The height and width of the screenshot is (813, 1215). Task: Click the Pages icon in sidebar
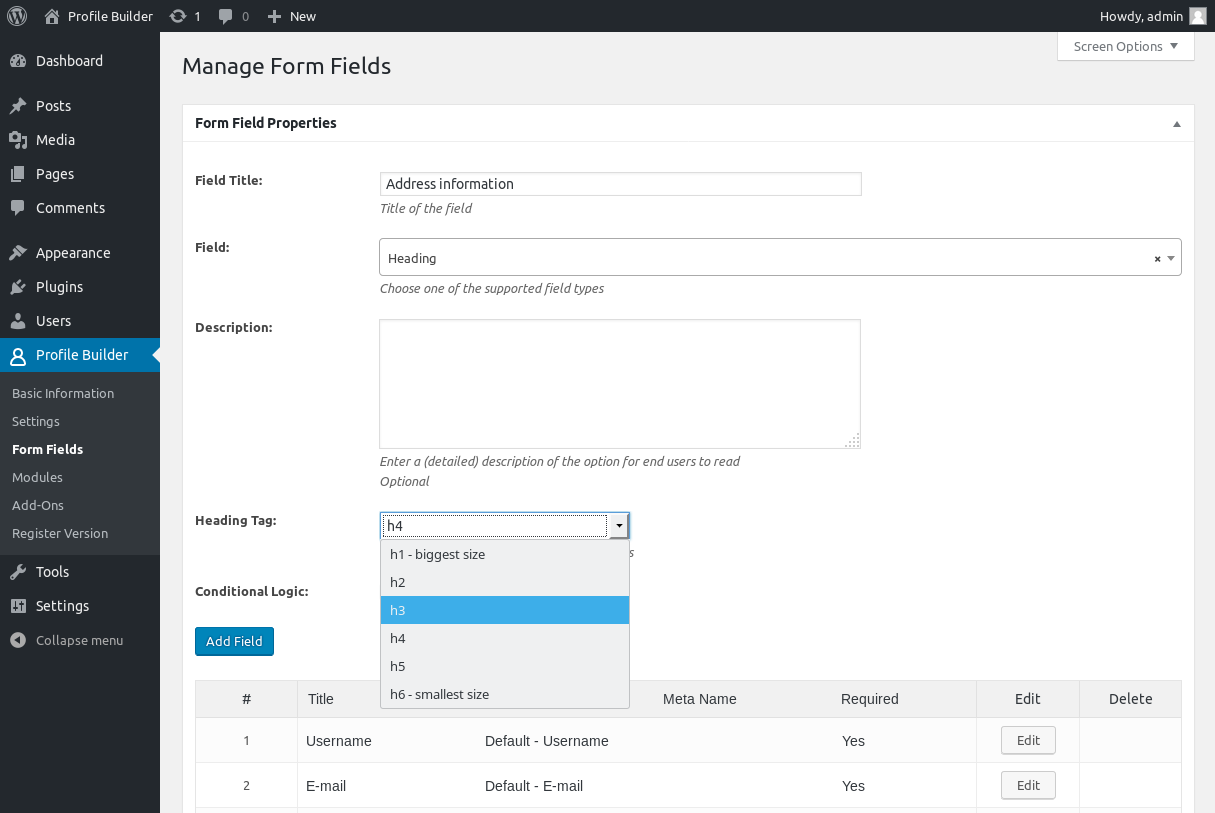pyautogui.click(x=18, y=174)
